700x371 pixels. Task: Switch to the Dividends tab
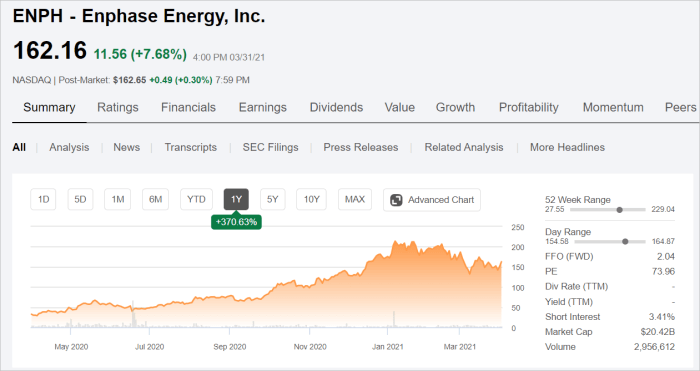336,108
